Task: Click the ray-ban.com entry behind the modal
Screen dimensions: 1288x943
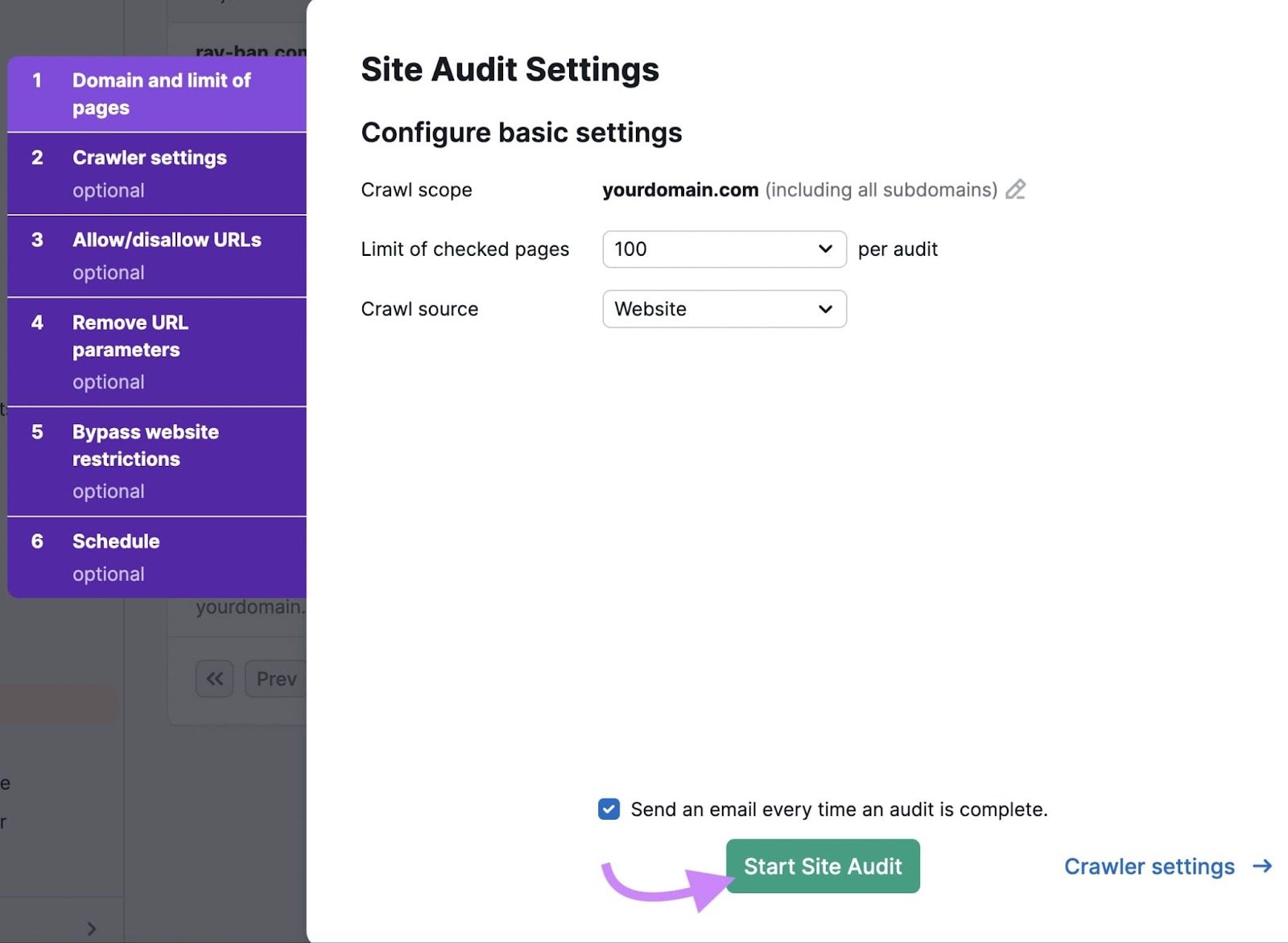Action: point(250,51)
